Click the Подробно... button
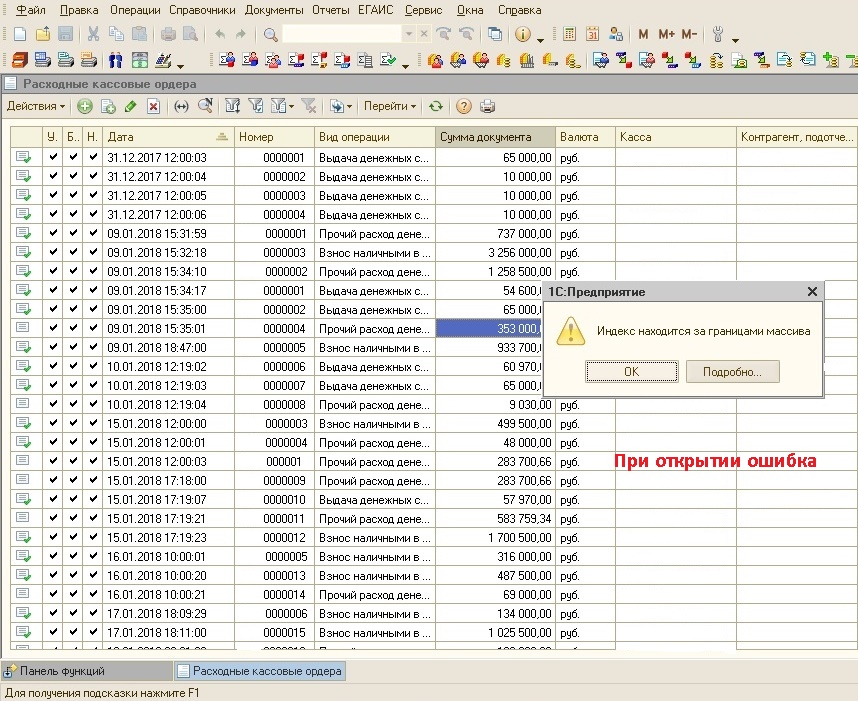Screen dimensions: 858x701 coord(732,372)
